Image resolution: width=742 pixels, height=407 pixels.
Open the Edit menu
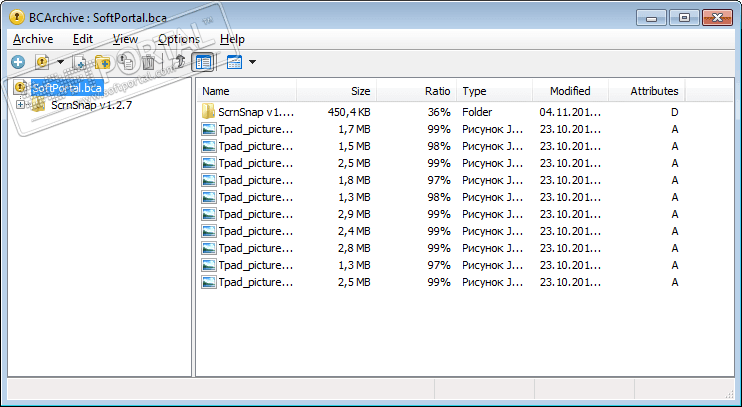click(83, 39)
